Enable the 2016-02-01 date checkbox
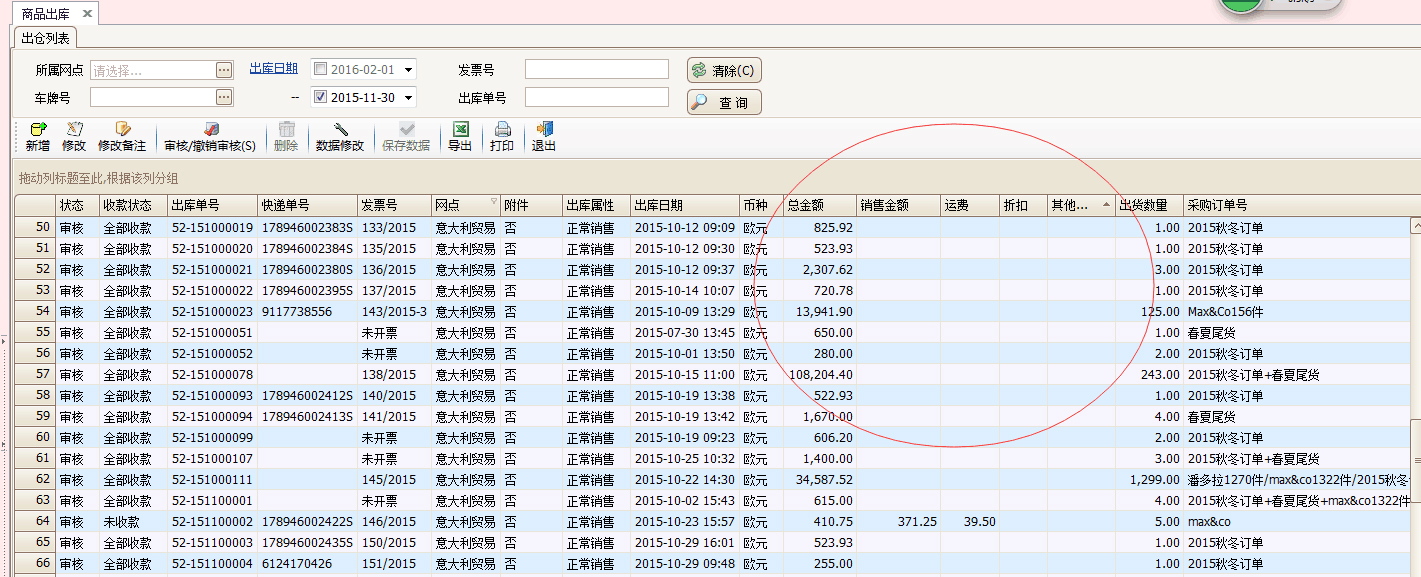1421x577 pixels. (x=320, y=69)
